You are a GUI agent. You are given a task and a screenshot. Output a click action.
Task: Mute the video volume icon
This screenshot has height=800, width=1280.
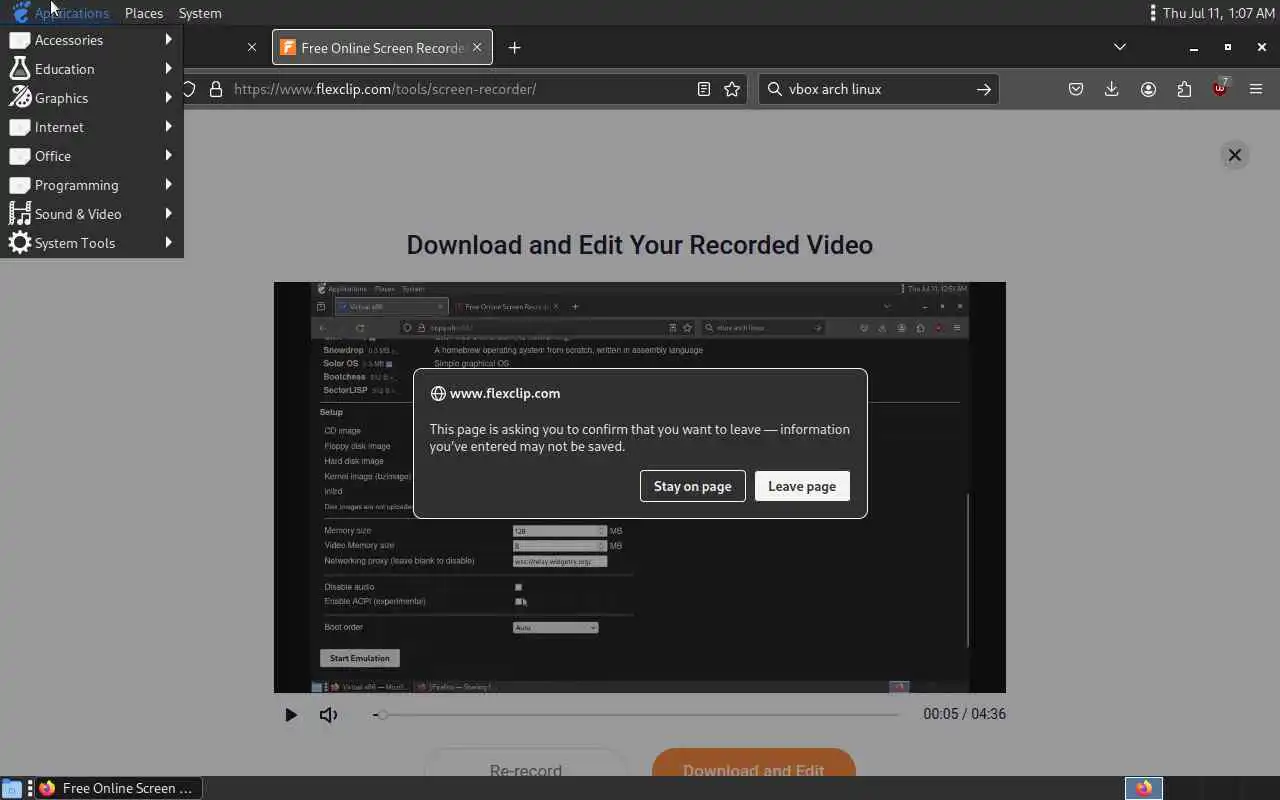pyautogui.click(x=328, y=714)
